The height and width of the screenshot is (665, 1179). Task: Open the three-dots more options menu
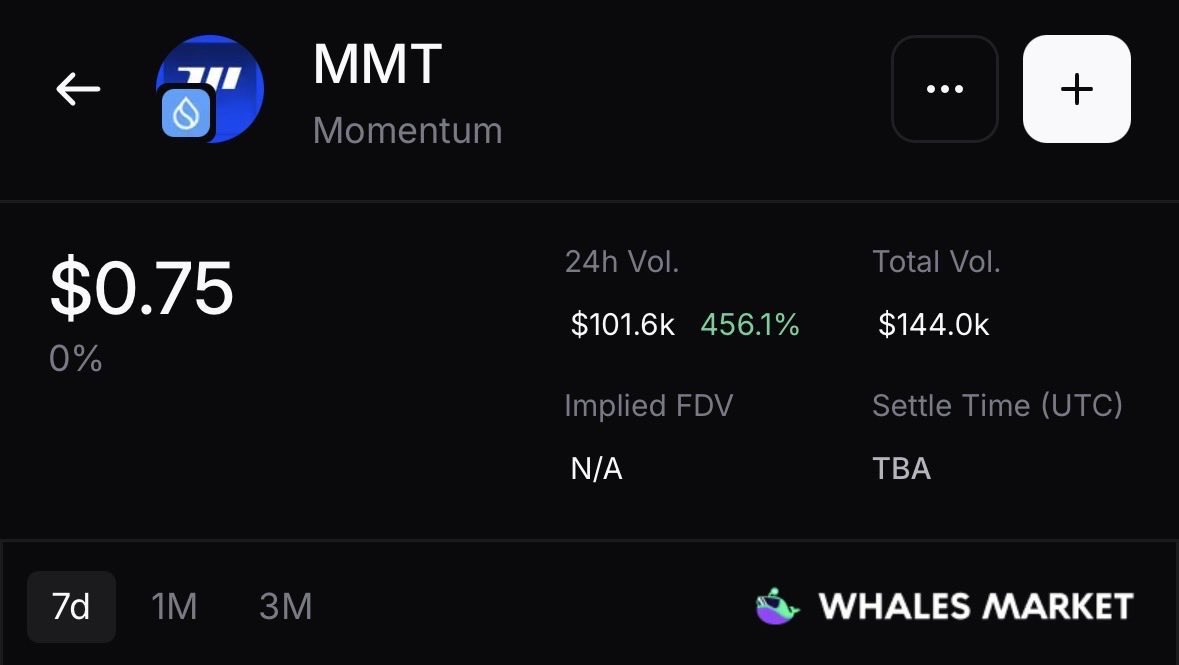(944, 89)
